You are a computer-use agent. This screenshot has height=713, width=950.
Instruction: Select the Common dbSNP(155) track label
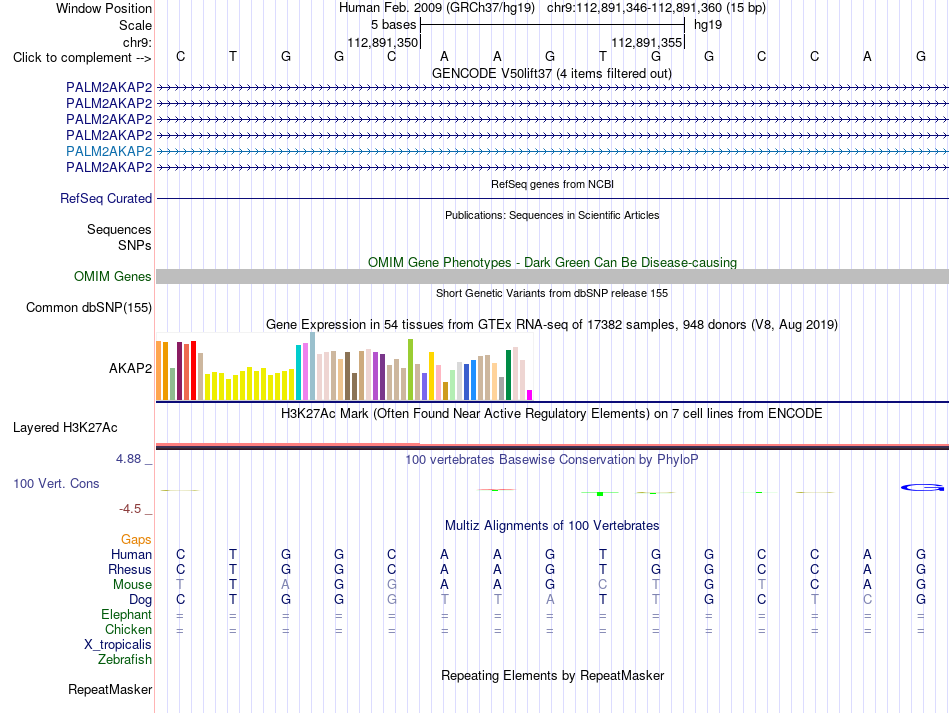pos(89,307)
